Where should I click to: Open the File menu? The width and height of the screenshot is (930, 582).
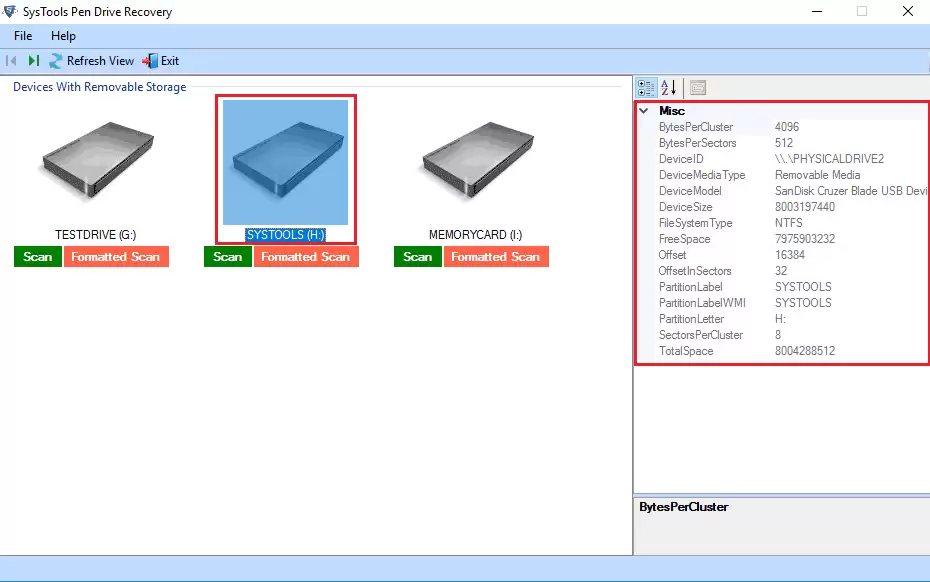[x=23, y=36]
